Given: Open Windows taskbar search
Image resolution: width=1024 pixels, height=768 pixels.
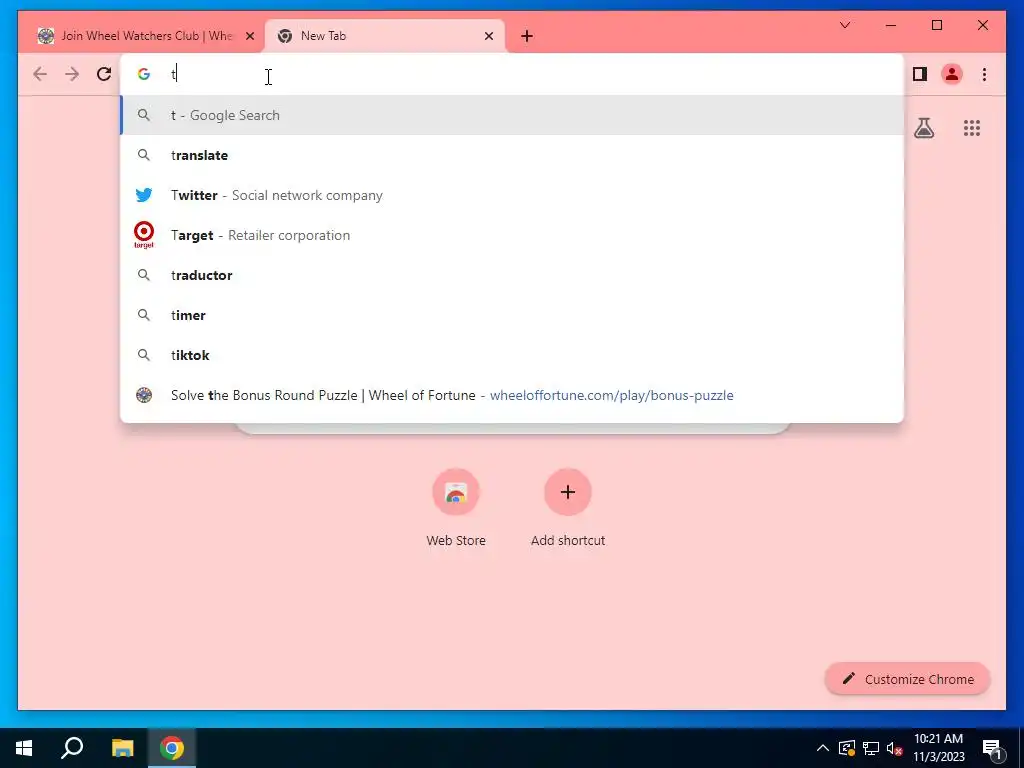Looking at the screenshot, I should pos(72,748).
